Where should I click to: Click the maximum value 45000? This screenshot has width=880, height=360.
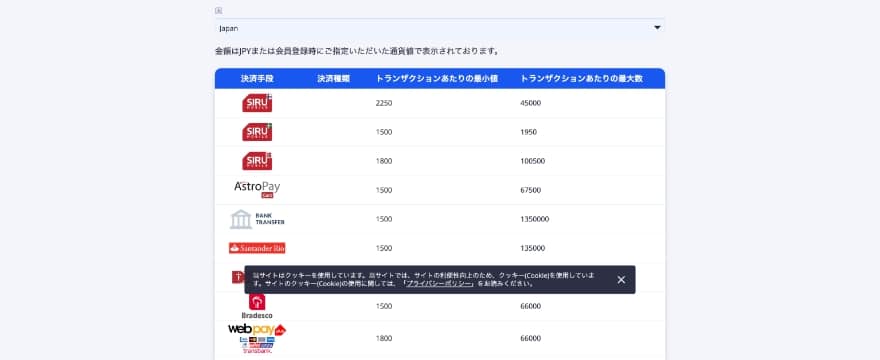[530, 103]
